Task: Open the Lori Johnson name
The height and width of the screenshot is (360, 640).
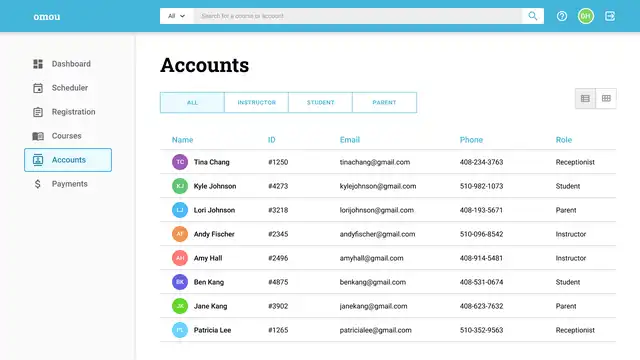Action: coord(214,210)
